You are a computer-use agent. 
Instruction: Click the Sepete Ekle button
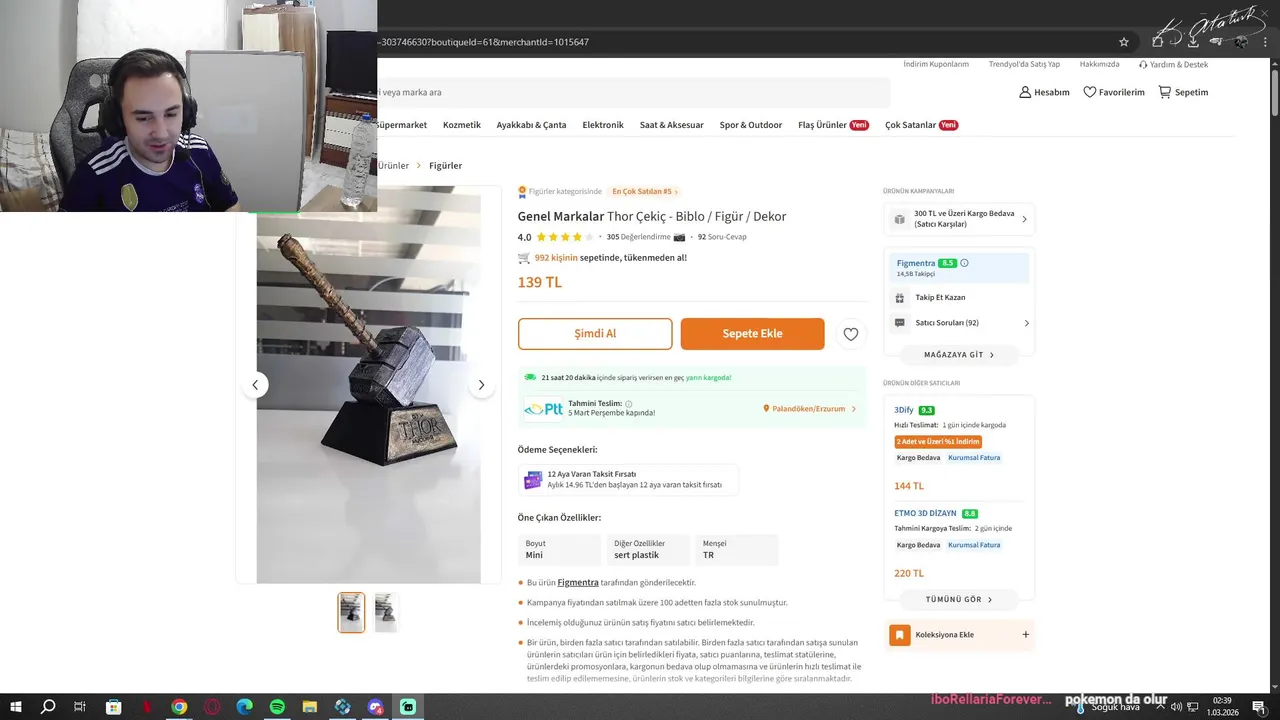coord(753,334)
